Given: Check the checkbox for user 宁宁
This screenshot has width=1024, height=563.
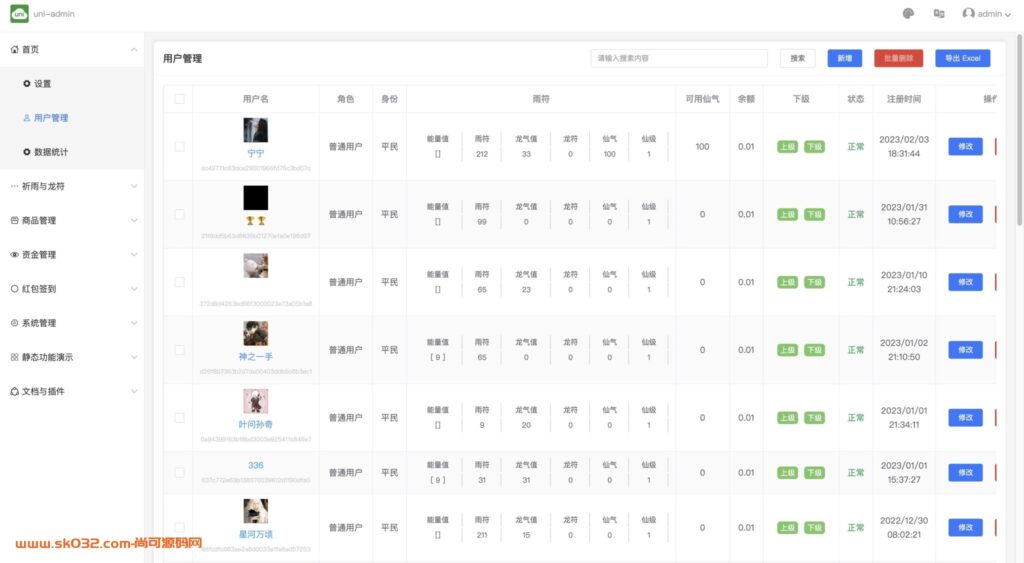Looking at the screenshot, I should pos(180,146).
